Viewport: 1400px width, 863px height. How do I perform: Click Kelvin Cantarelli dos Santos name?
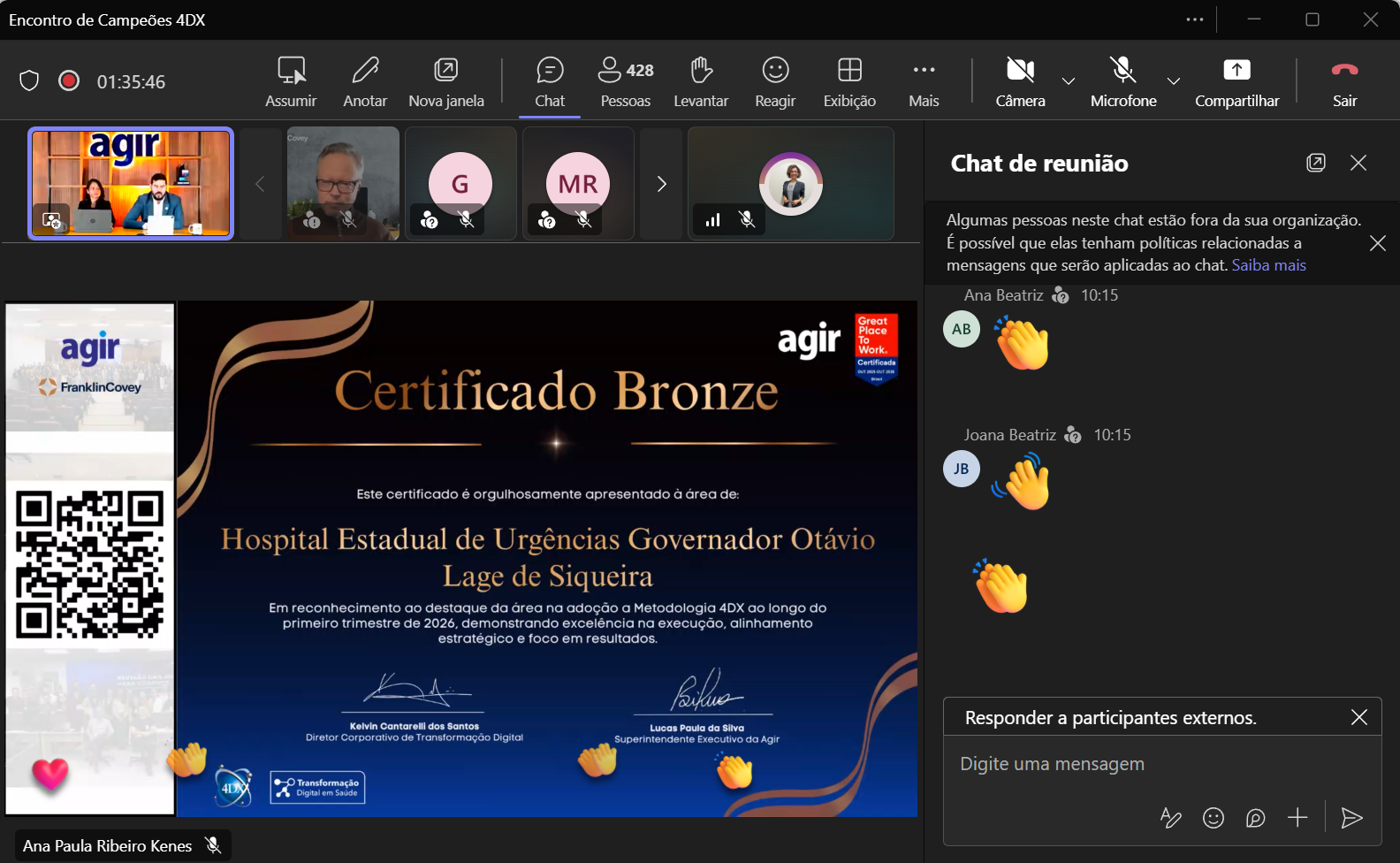tap(415, 726)
